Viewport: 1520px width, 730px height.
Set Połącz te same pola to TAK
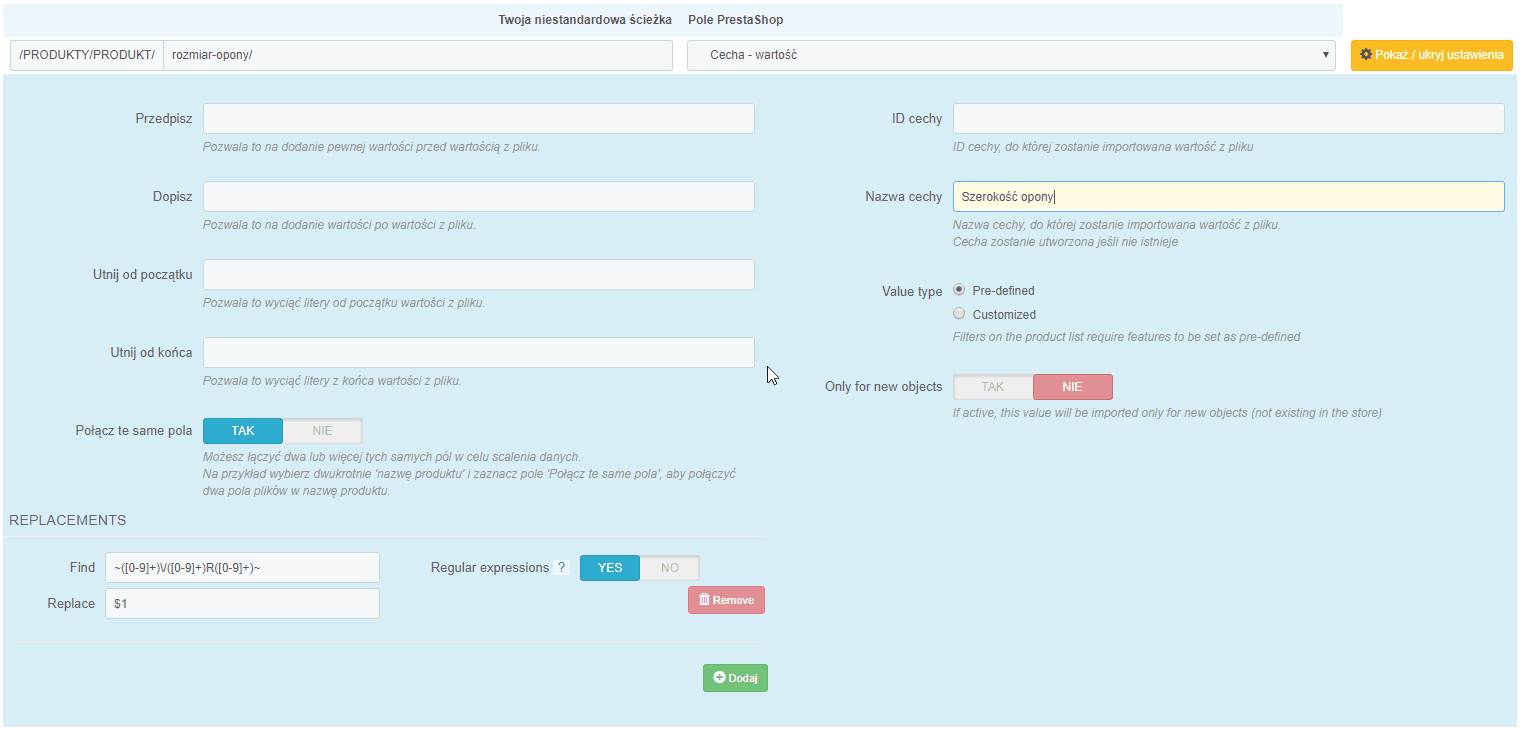pyautogui.click(x=243, y=431)
